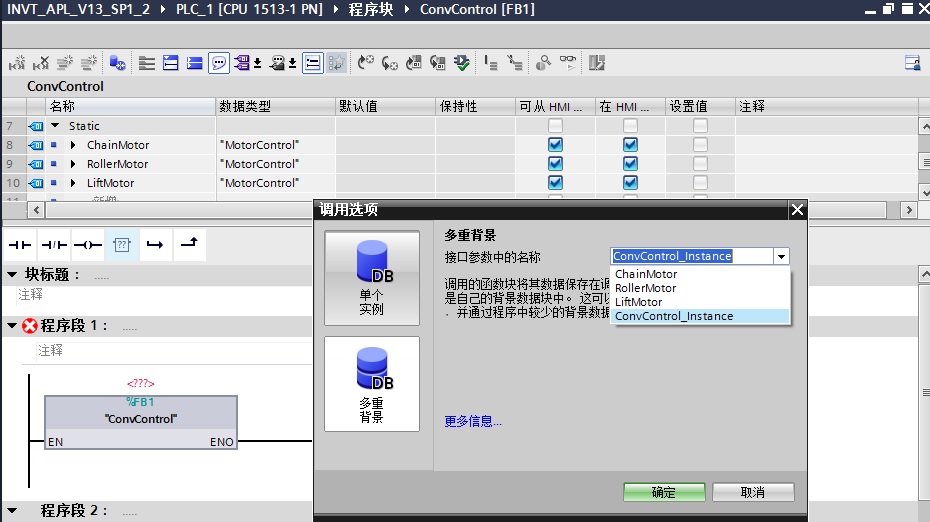Insert a normally closed contact
Viewport: 930px width, 522px height.
click(x=54, y=244)
